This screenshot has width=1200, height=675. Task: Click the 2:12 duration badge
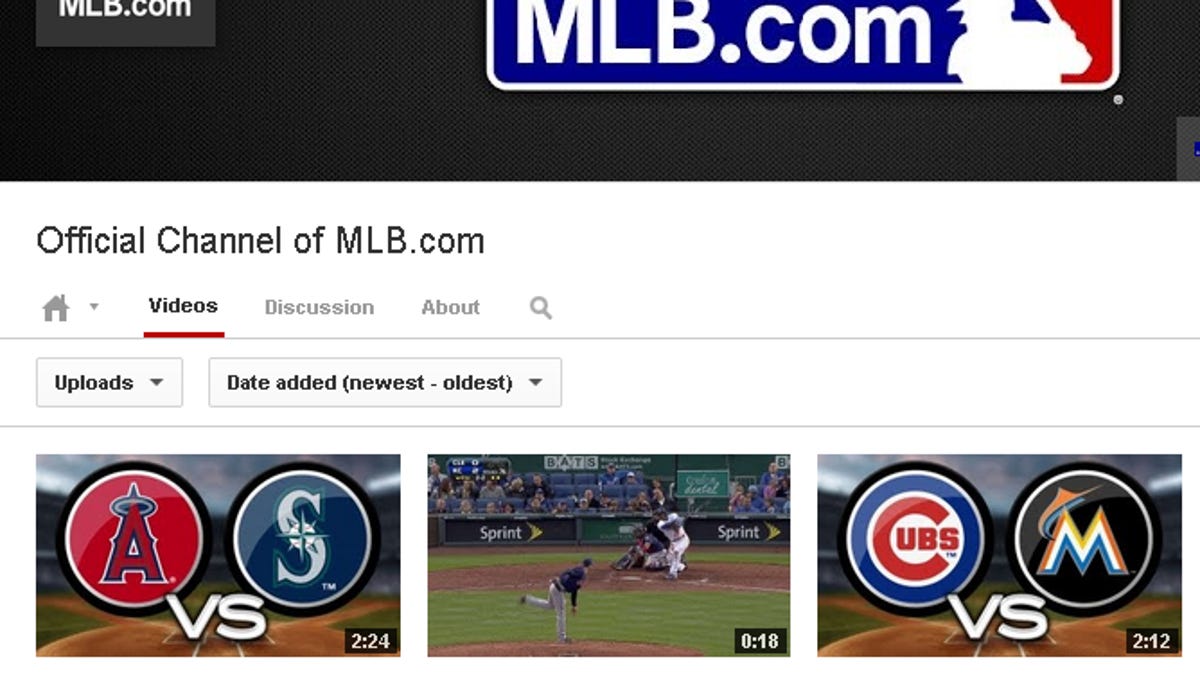tap(1151, 640)
